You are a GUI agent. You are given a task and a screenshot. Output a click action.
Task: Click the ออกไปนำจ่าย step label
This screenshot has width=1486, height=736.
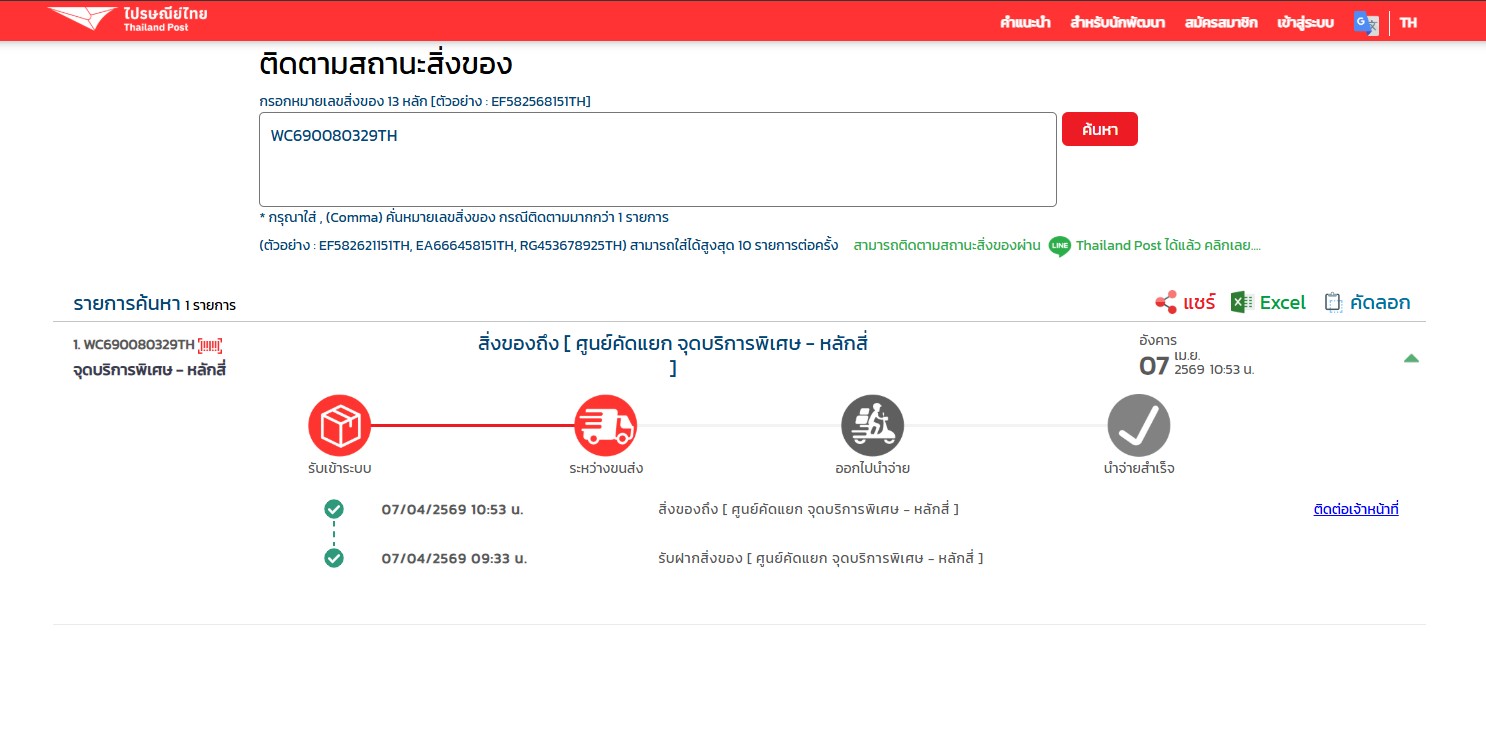click(873, 468)
